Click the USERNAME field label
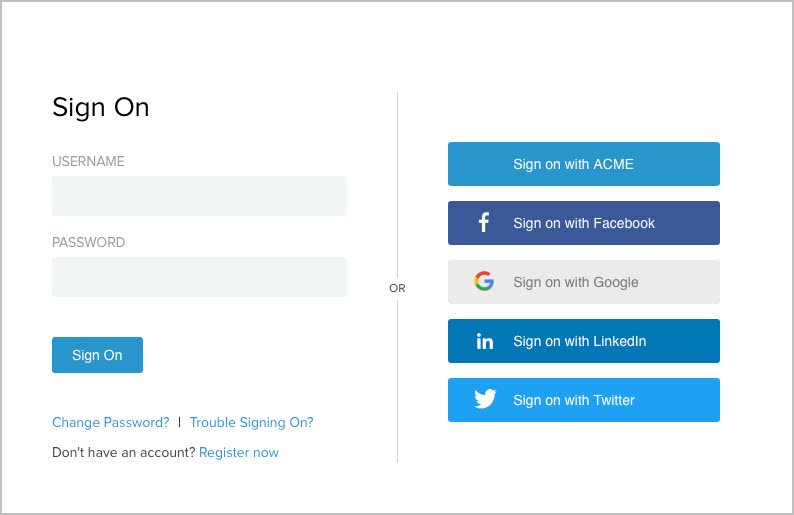Screen dimensions: 794x515 click(x=88, y=161)
